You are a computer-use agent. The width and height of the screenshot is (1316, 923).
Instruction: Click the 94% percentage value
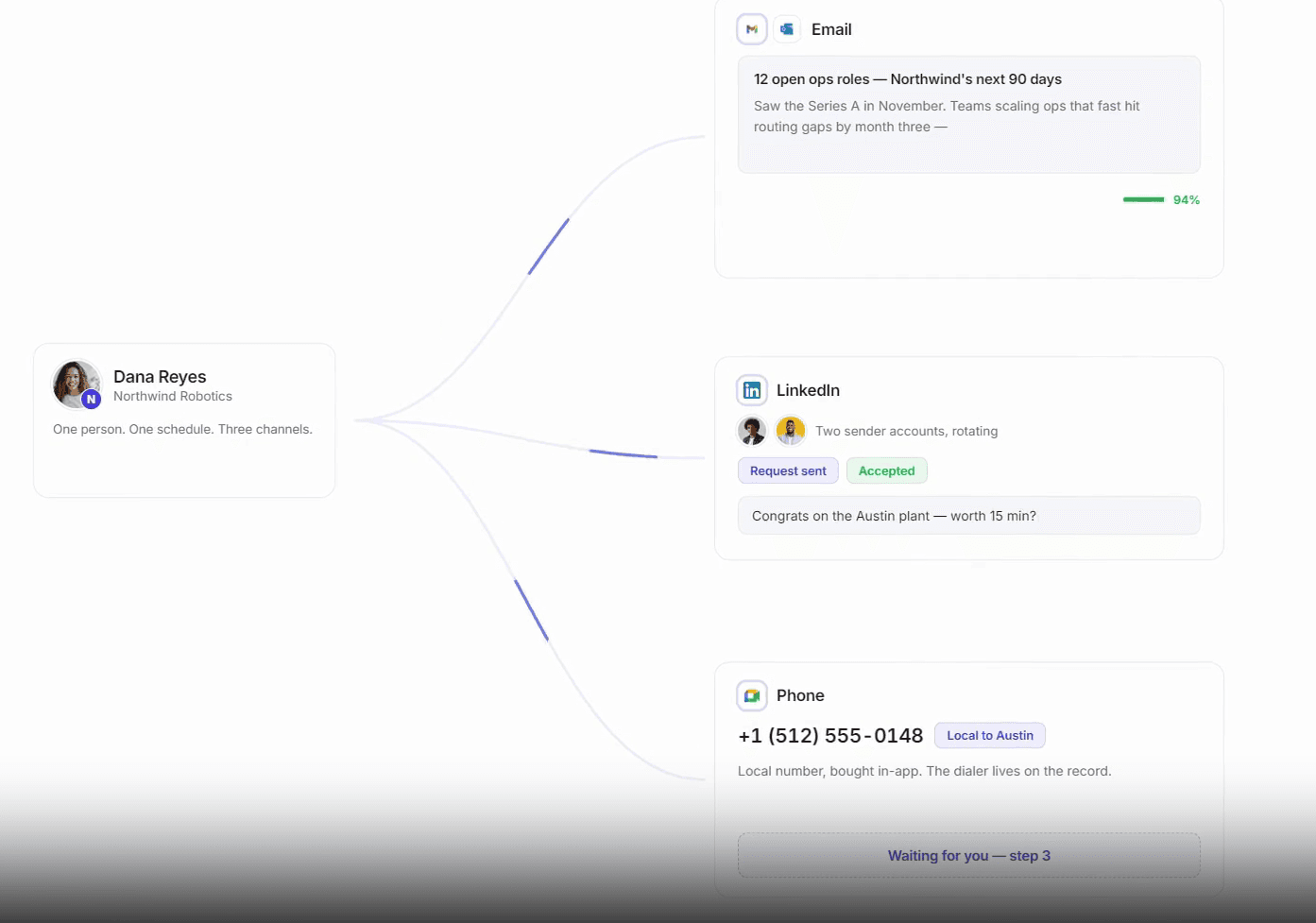(x=1187, y=199)
